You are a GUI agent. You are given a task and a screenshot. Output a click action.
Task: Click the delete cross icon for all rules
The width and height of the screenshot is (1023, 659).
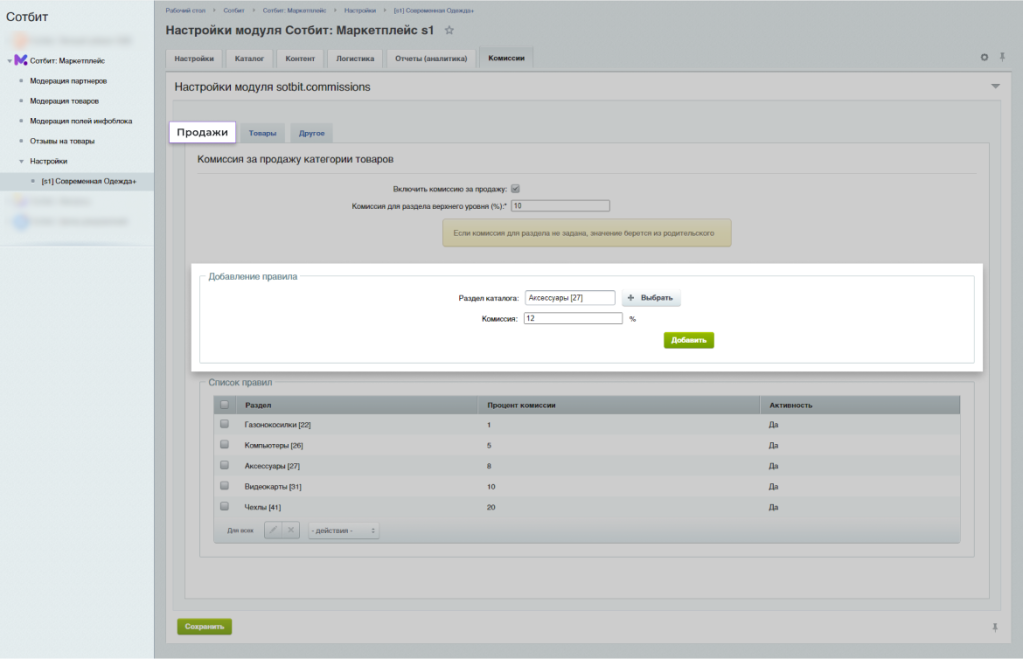291,530
